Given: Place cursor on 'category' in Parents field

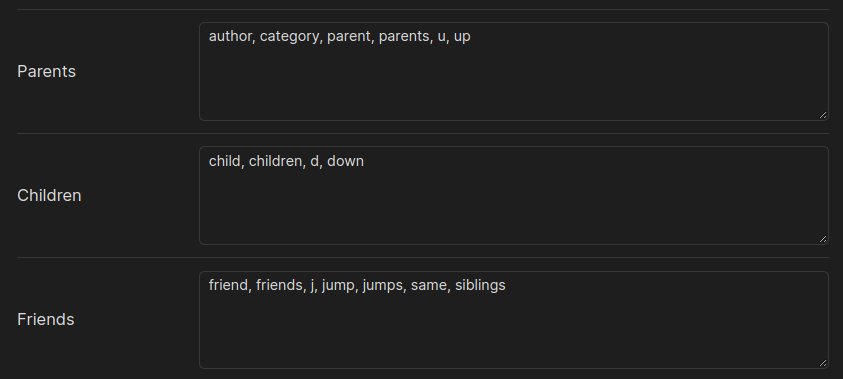Looking at the screenshot, I should [x=289, y=37].
